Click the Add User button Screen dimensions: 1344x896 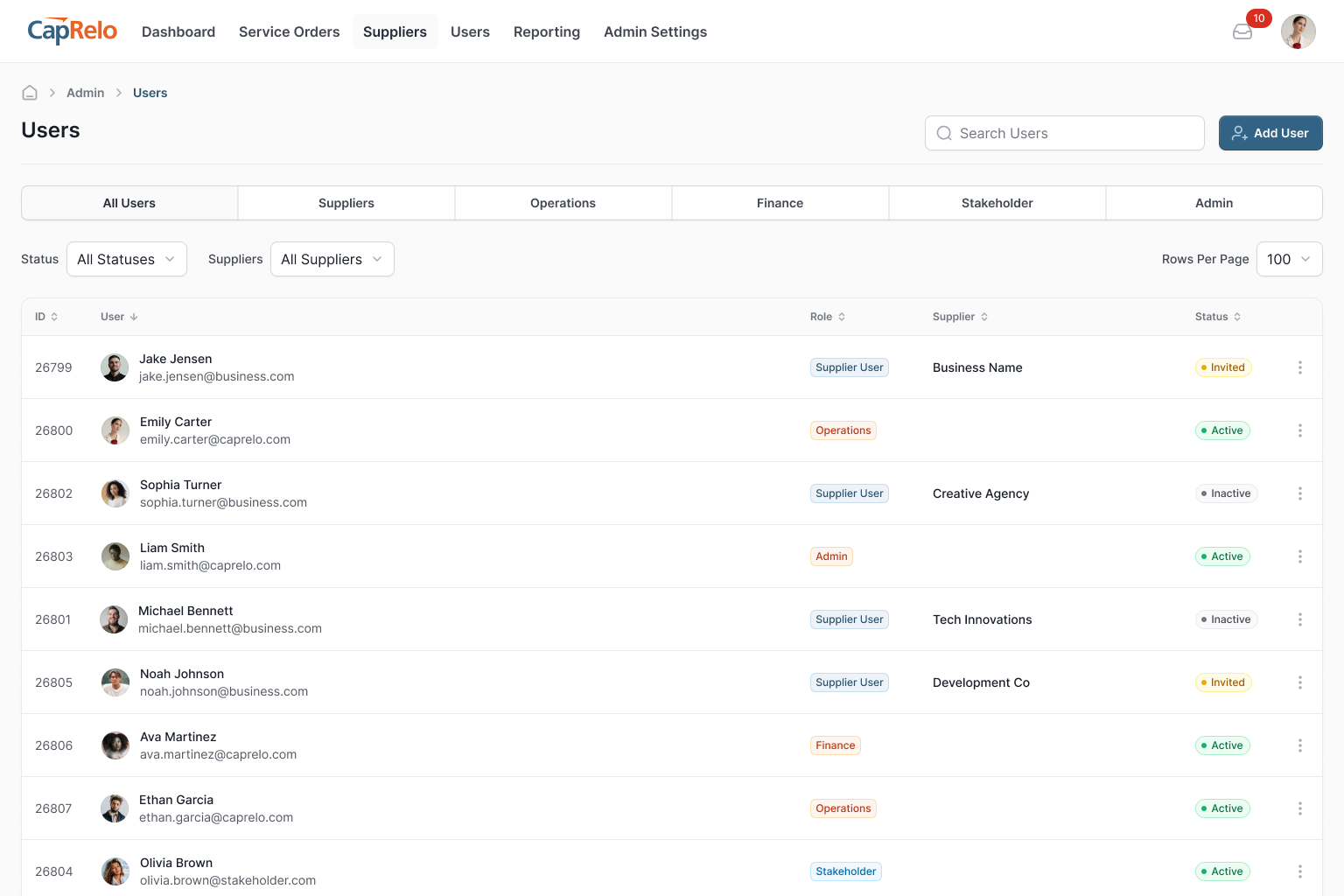tap(1270, 133)
